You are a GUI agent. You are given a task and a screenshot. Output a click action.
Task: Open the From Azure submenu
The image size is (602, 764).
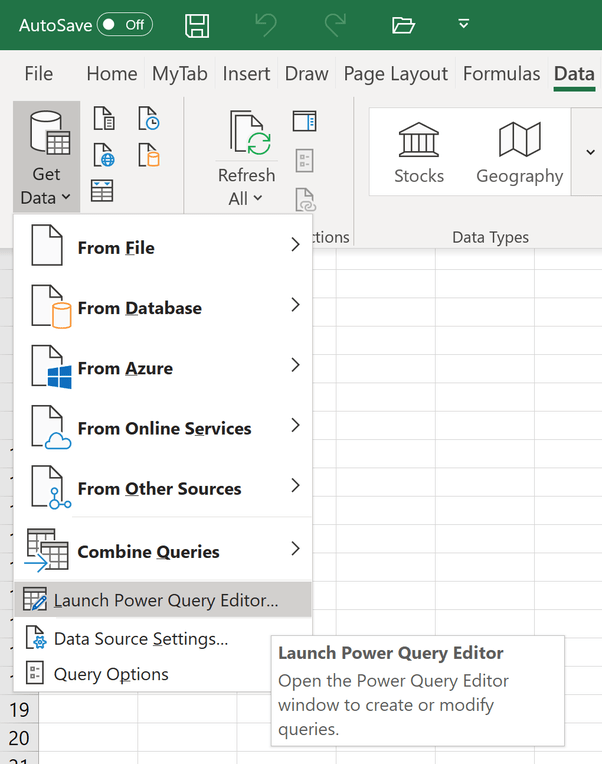click(x=164, y=366)
